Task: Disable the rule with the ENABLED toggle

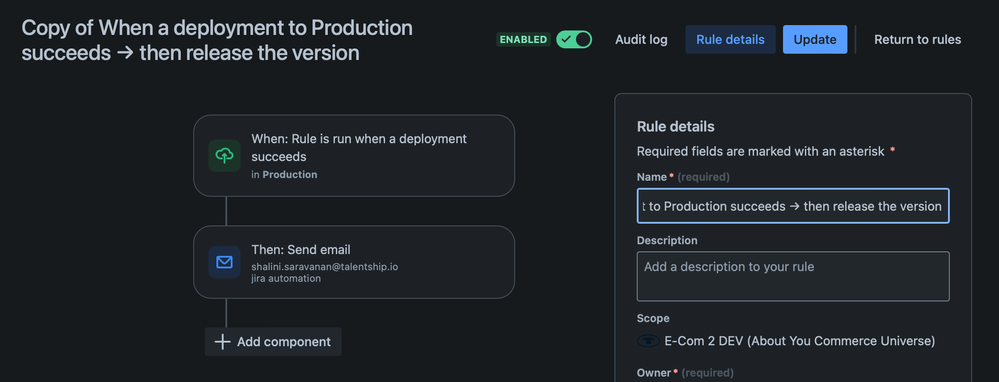Action: (x=574, y=39)
